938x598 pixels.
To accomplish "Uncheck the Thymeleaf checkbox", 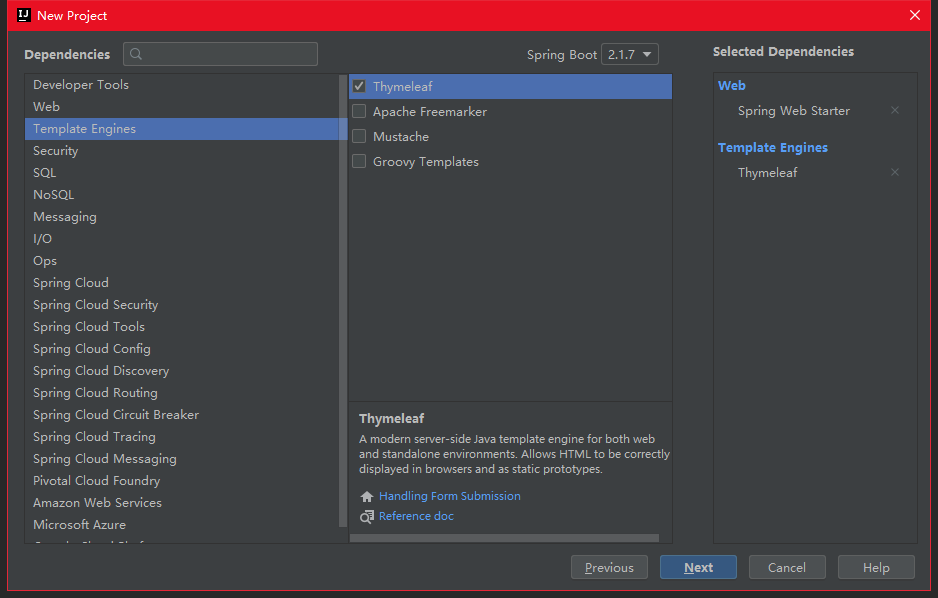I will pyautogui.click(x=359, y=86).
